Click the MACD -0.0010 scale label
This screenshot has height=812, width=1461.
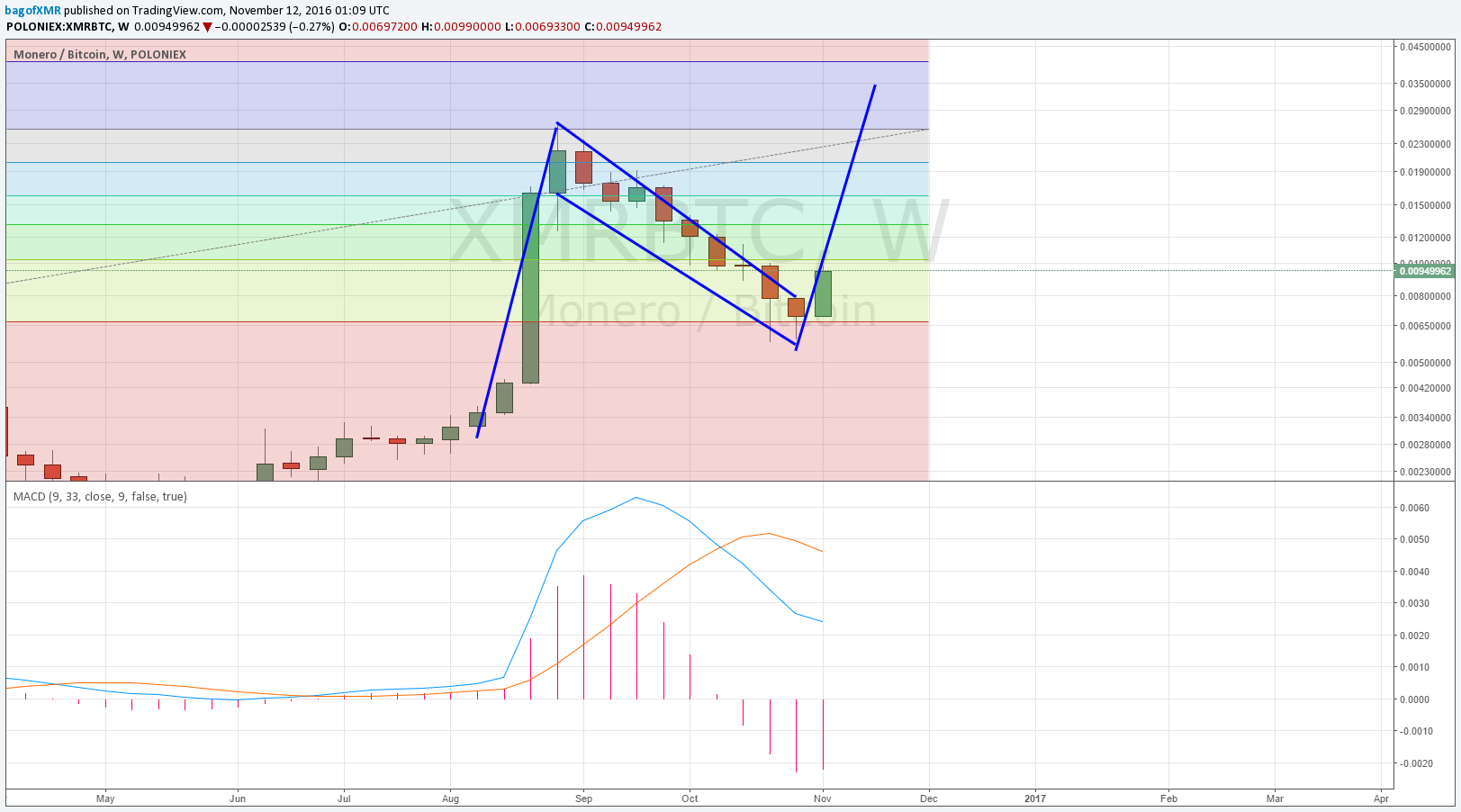(1415, 731)
